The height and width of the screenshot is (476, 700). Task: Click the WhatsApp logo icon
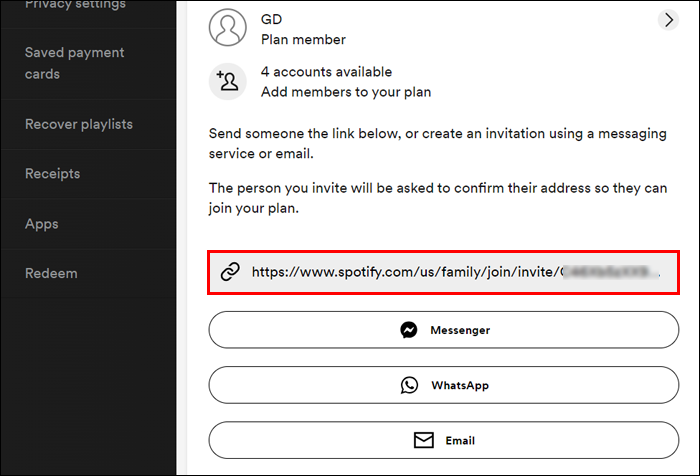point(408,385)
